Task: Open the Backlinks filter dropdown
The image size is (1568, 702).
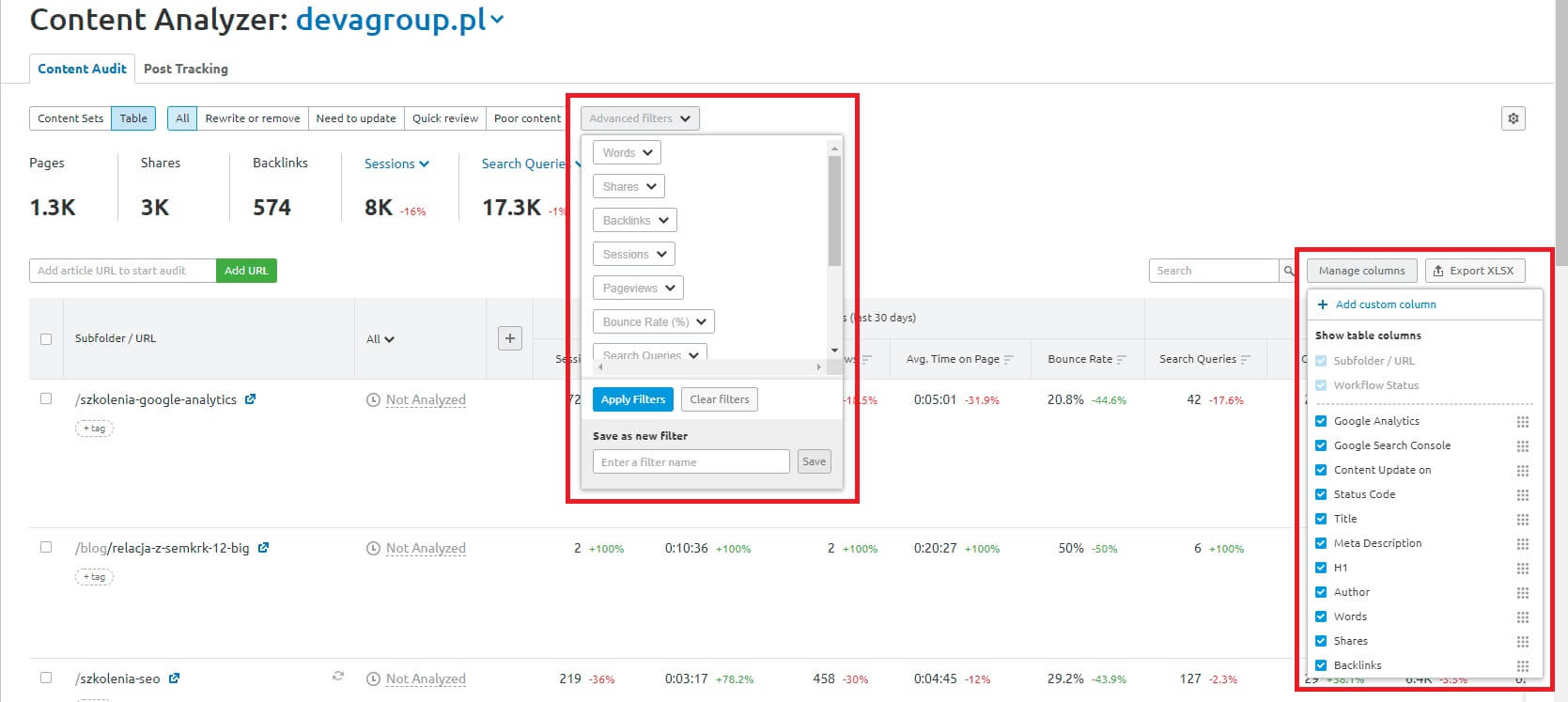Action: (x=634, y=221)
